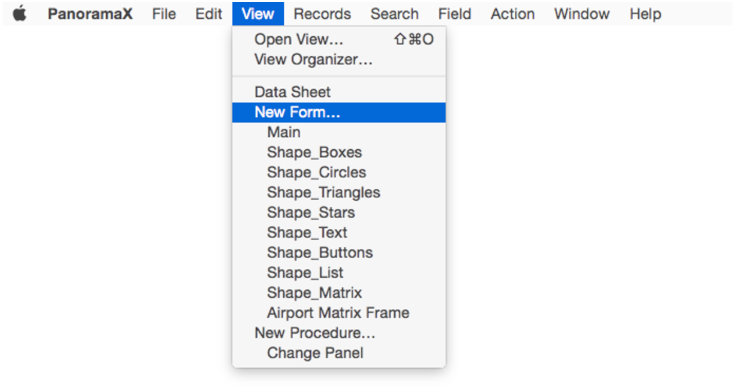Open the Window menu
The height and width of the screenshot is (392, 735).
coord(582,14)
